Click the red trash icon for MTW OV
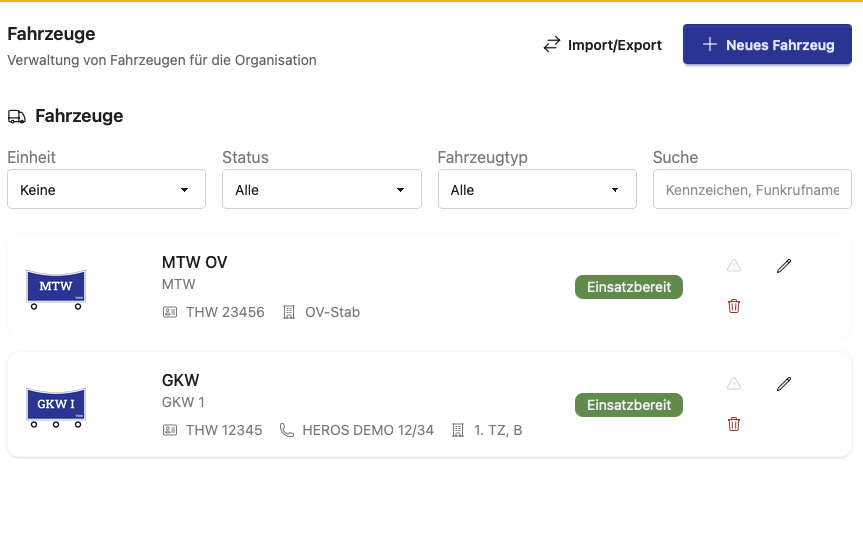The height and width of the screenshot is (534, 863). 734,306
